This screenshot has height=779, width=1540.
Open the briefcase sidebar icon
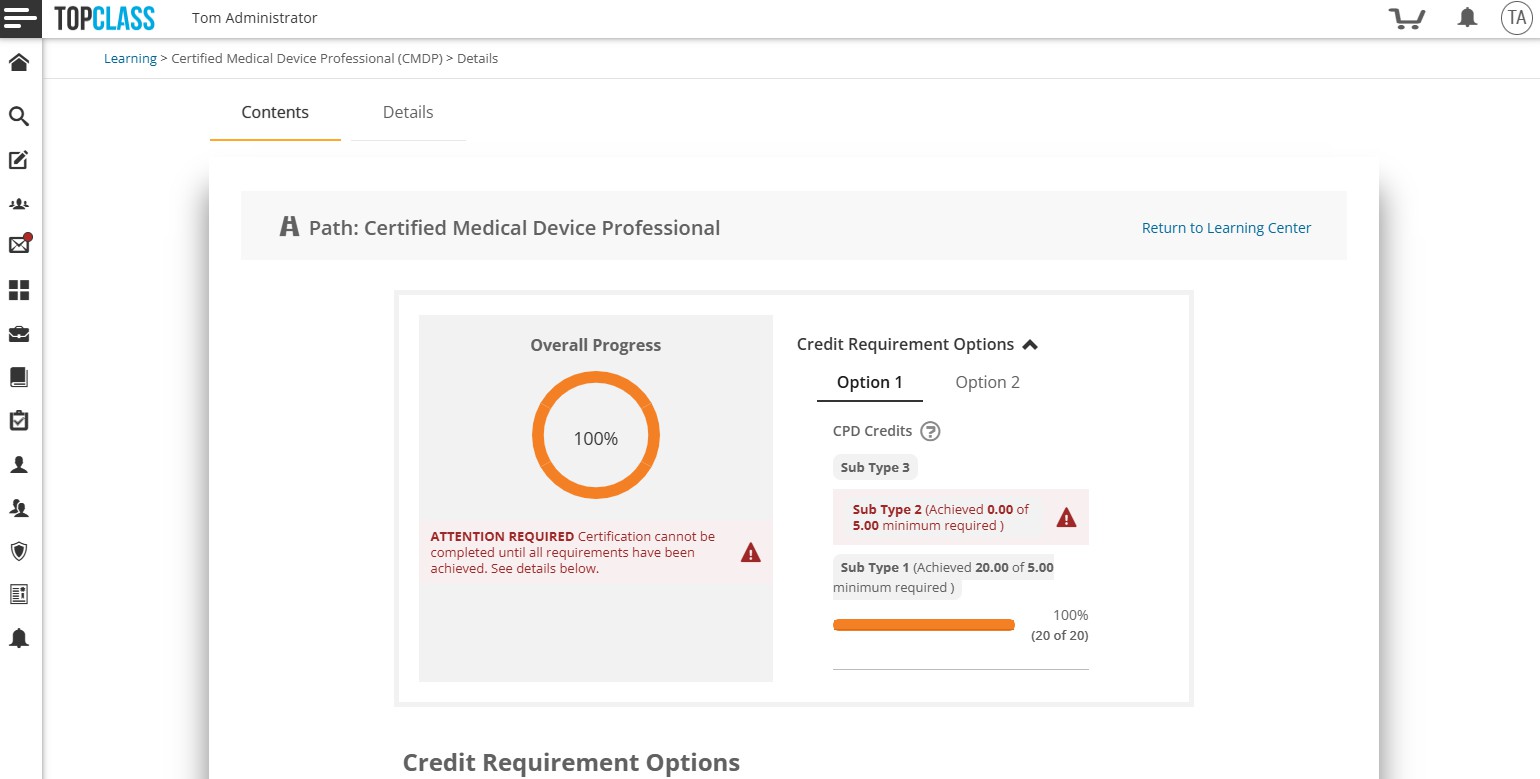19,334
